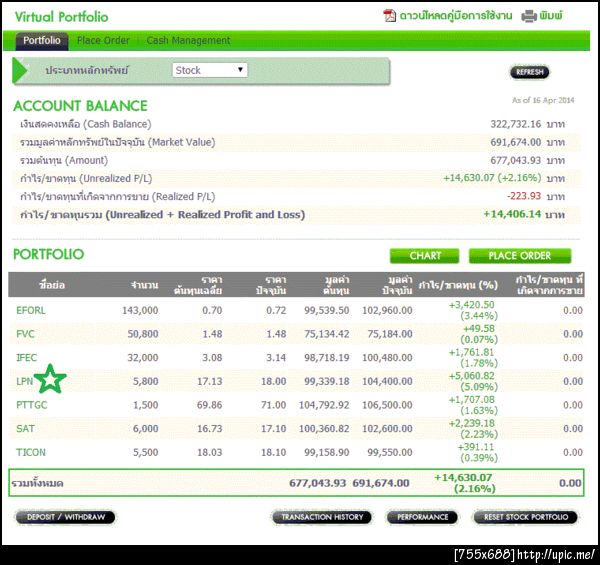Image resolution: width=600 pixels, height=565 pixels.
Task: Click the TICON stock symbol
Action: [31, 452]
